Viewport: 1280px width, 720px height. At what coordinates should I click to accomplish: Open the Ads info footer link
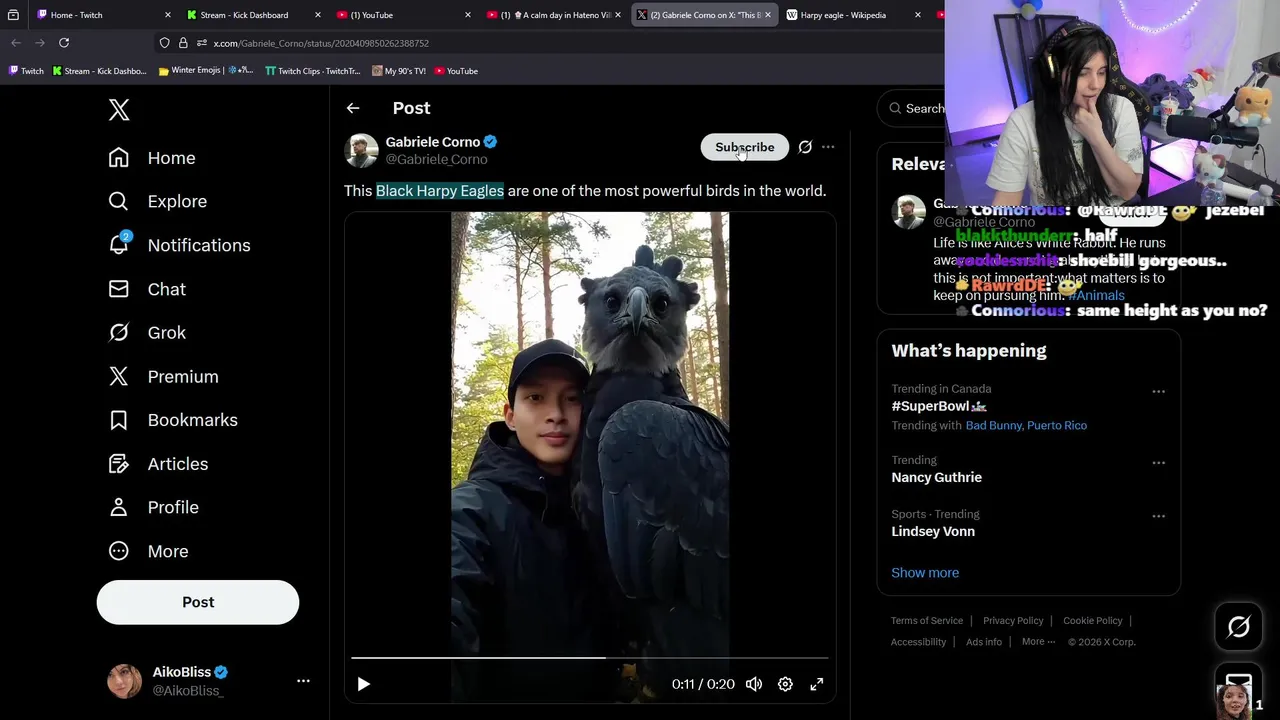(x=984, y=642)
